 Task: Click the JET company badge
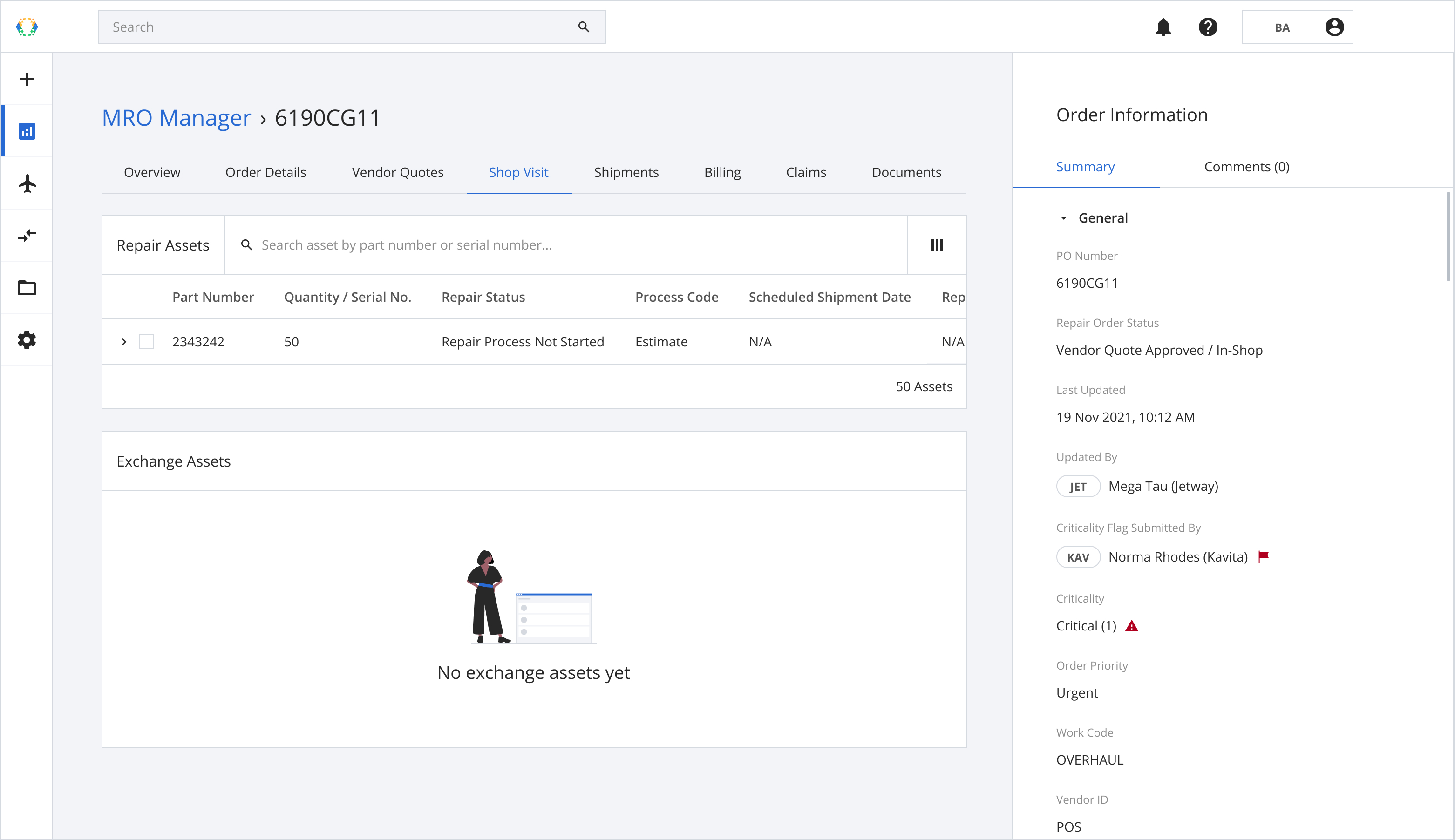click(1078, 486)
